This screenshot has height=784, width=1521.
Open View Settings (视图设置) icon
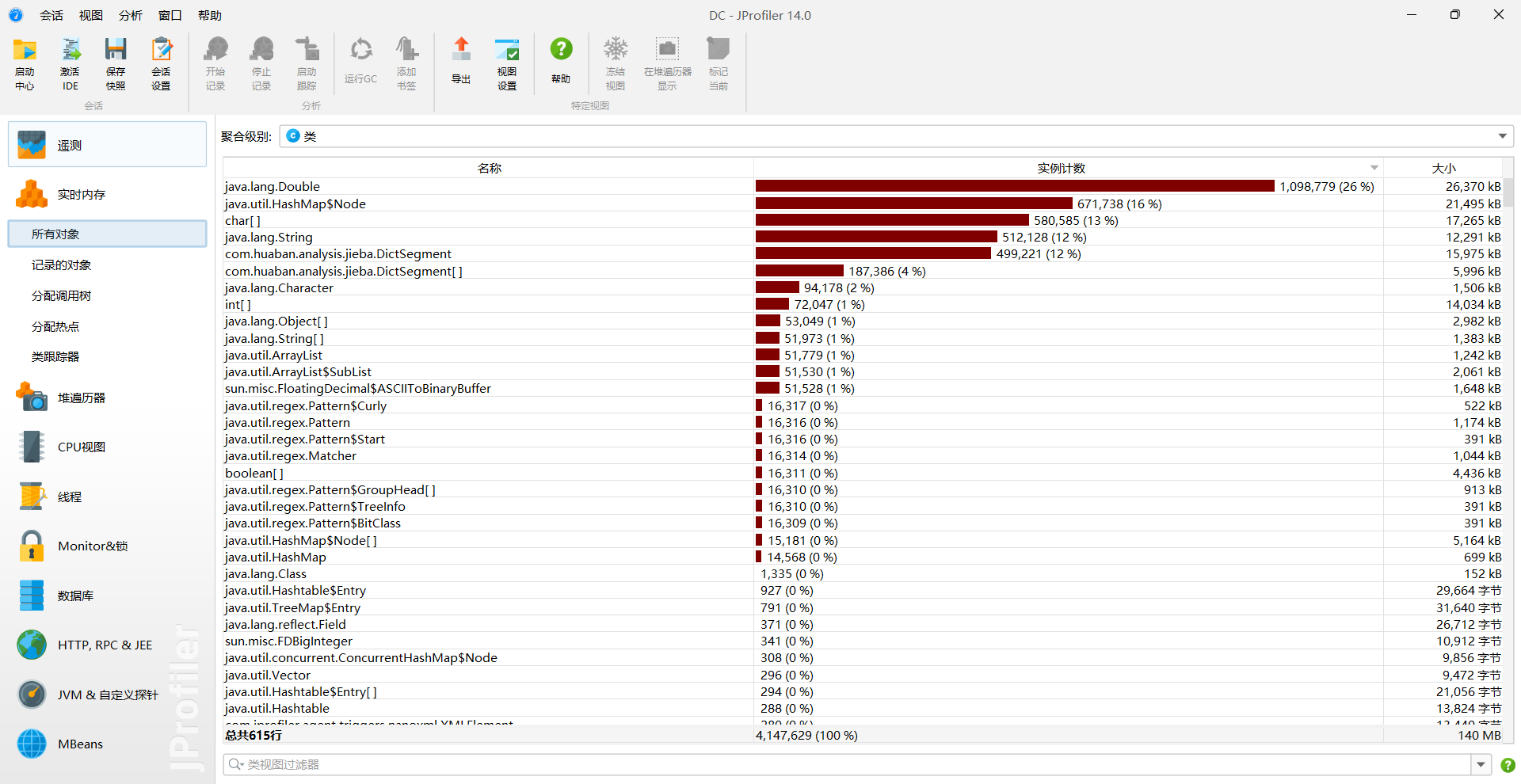pyautogui.click(x=507, y=63)
